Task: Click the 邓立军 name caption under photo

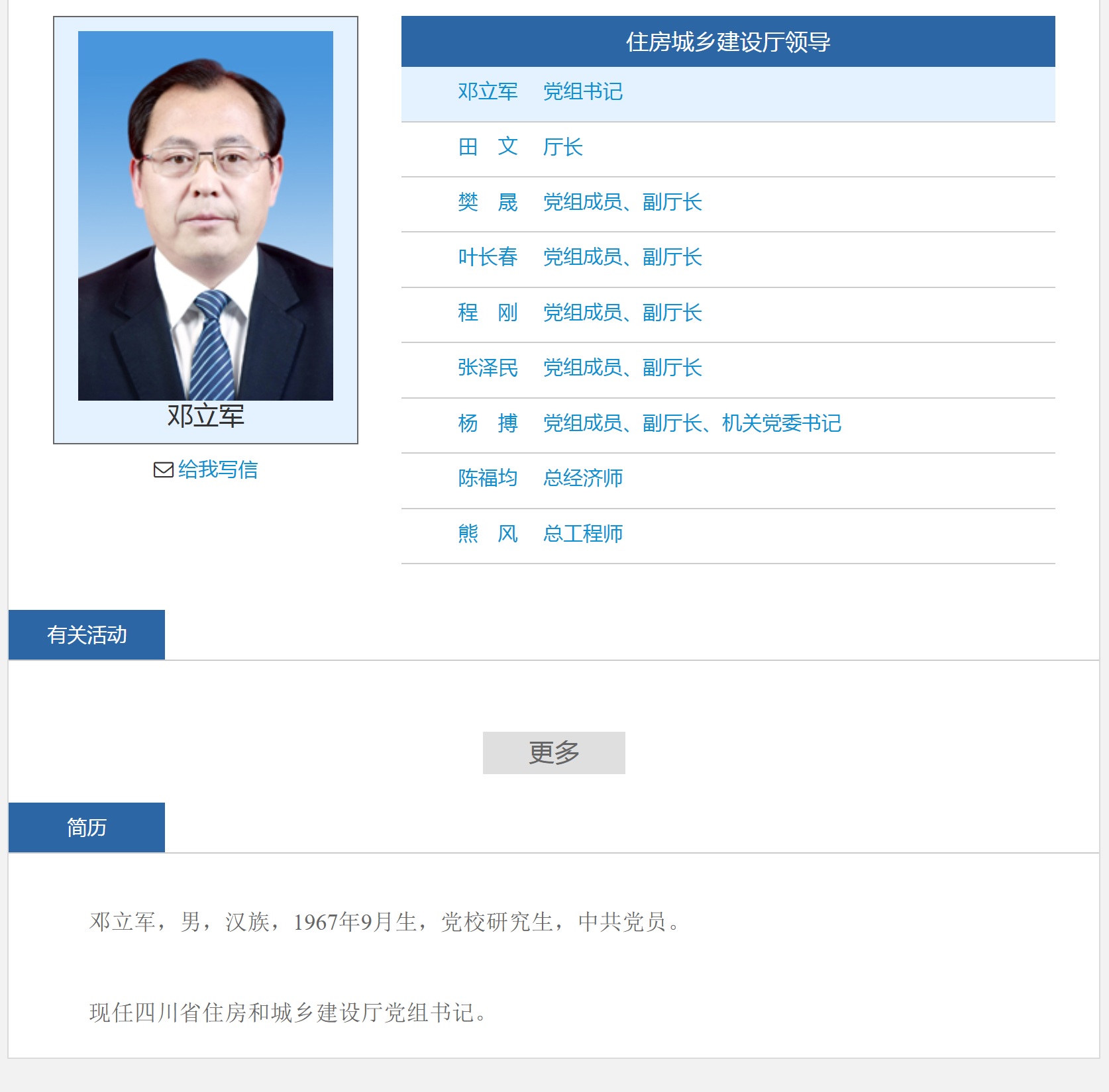Action: point(205,416)
